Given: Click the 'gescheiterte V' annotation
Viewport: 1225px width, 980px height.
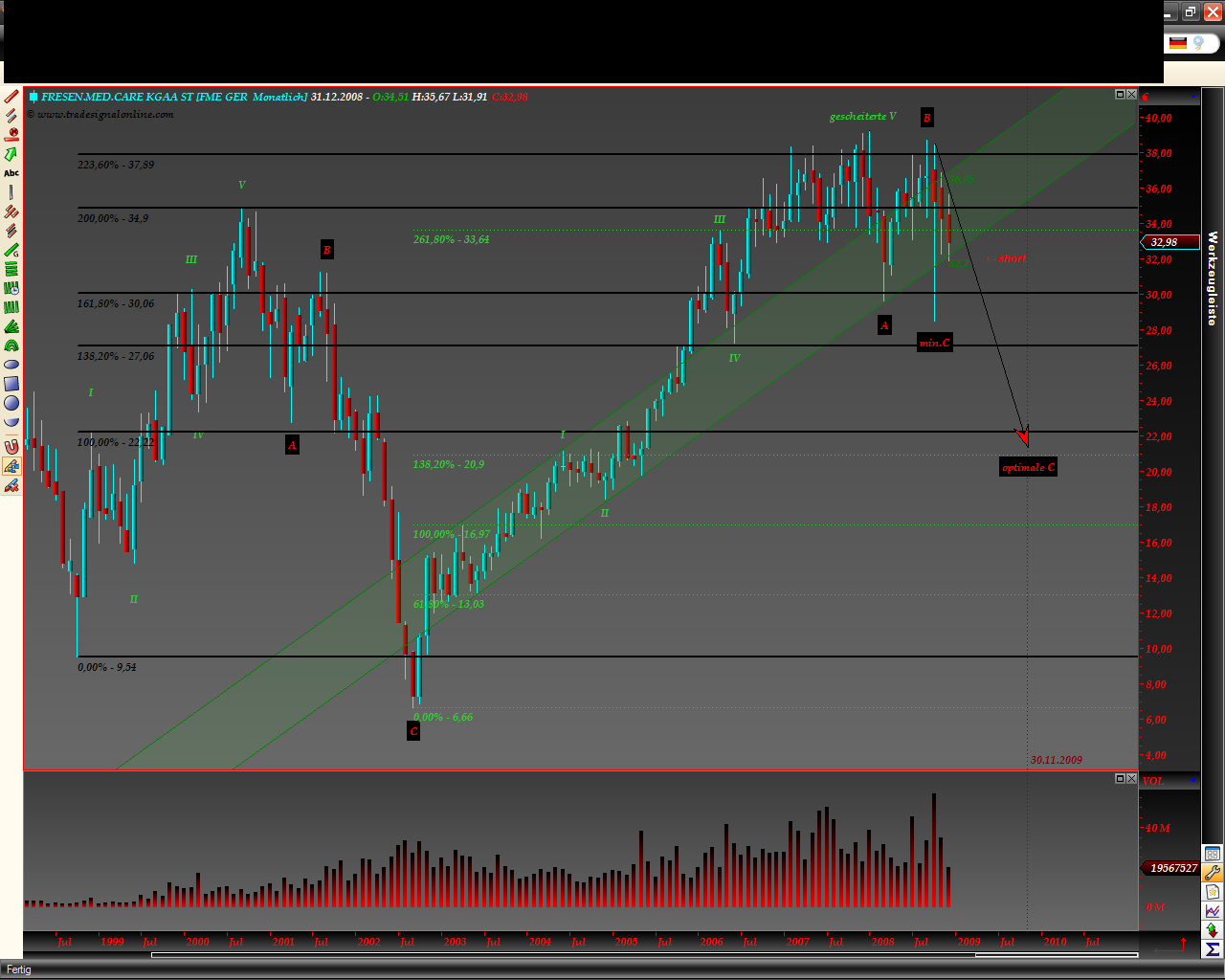Looking at the screenshot, I should tap(863, 117).
